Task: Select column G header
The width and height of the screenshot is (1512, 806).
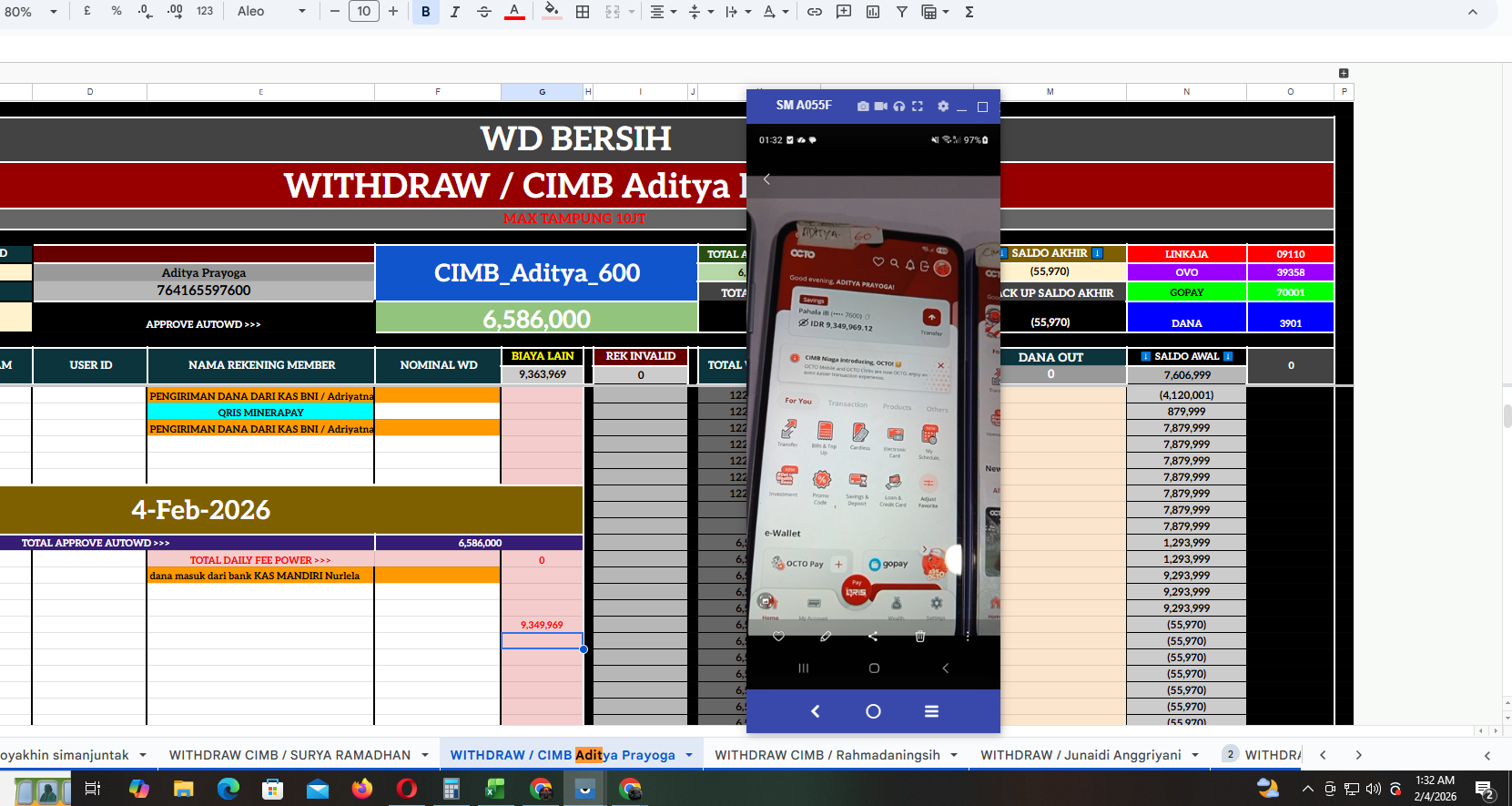Action: tap(542, 92)
